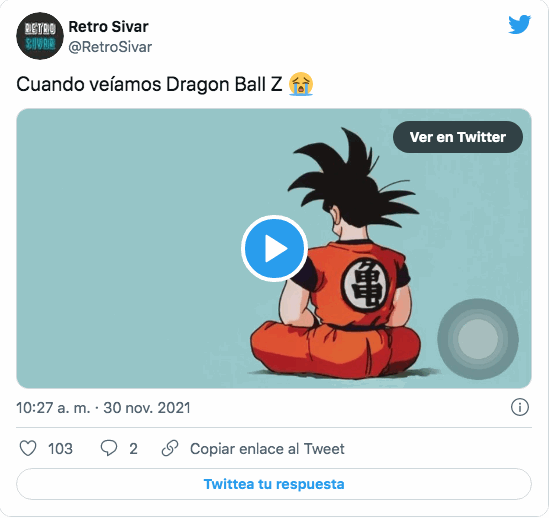
Task: Click Twittea tu respuesta button
Action: point(274,484)
